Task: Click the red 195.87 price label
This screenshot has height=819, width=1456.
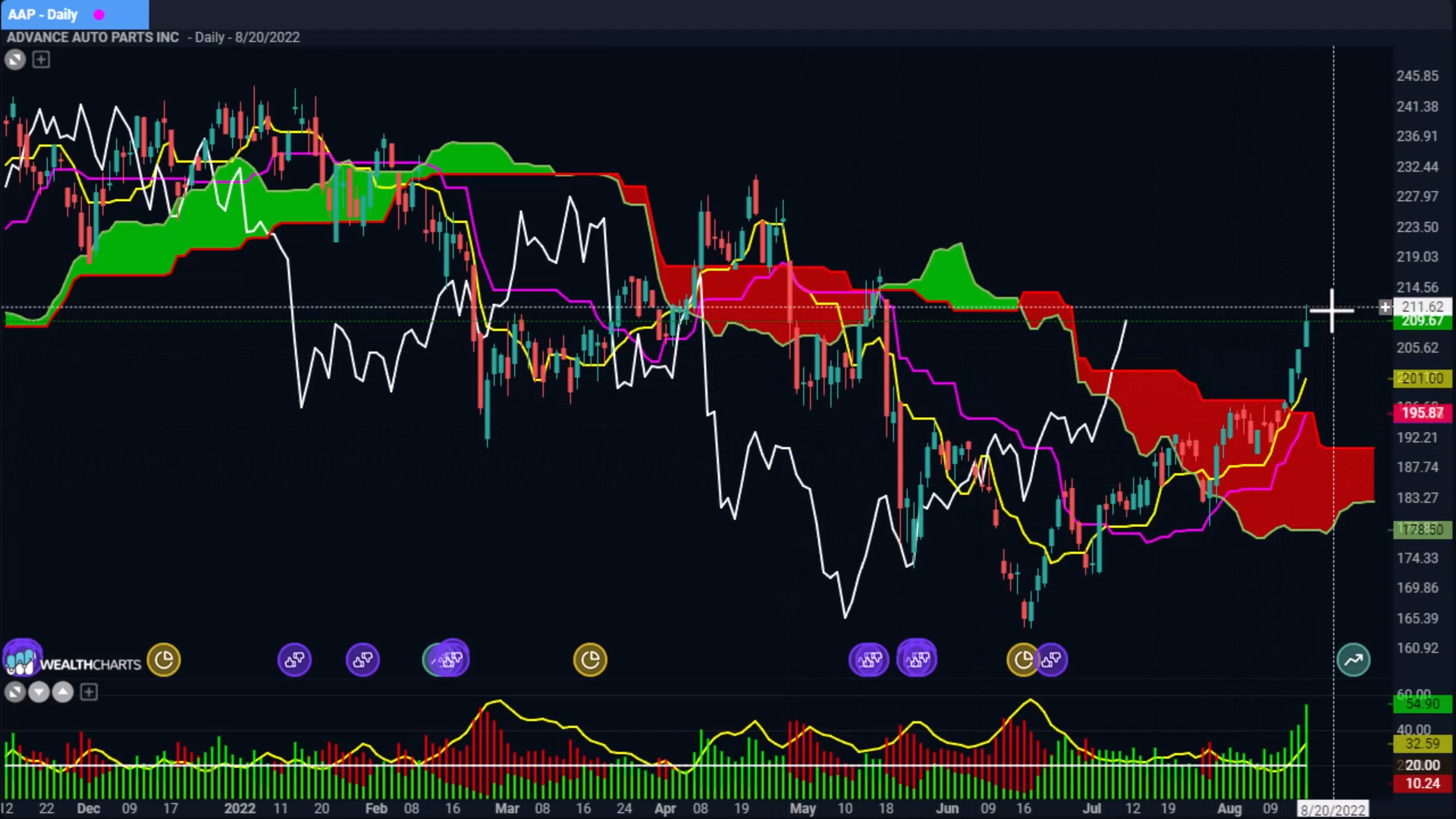Action: 1423,413
